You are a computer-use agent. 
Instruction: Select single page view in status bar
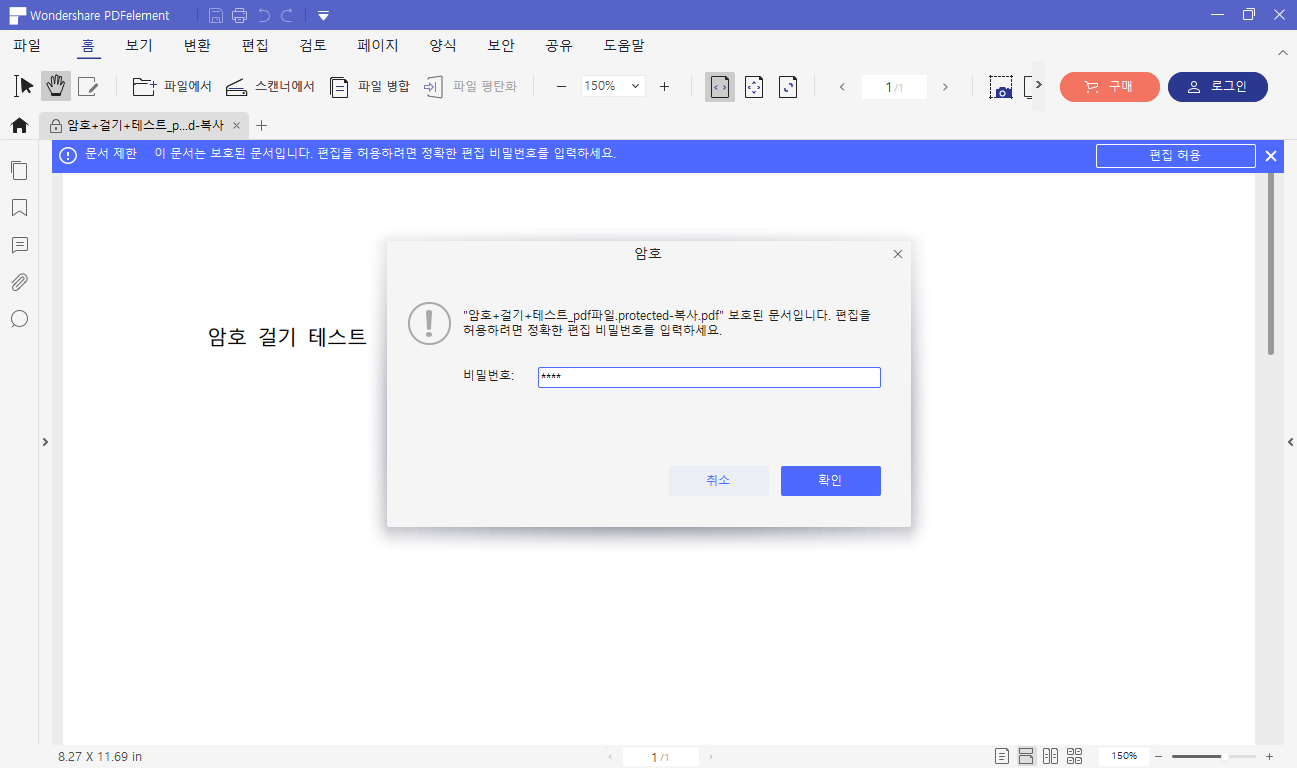1003,756
